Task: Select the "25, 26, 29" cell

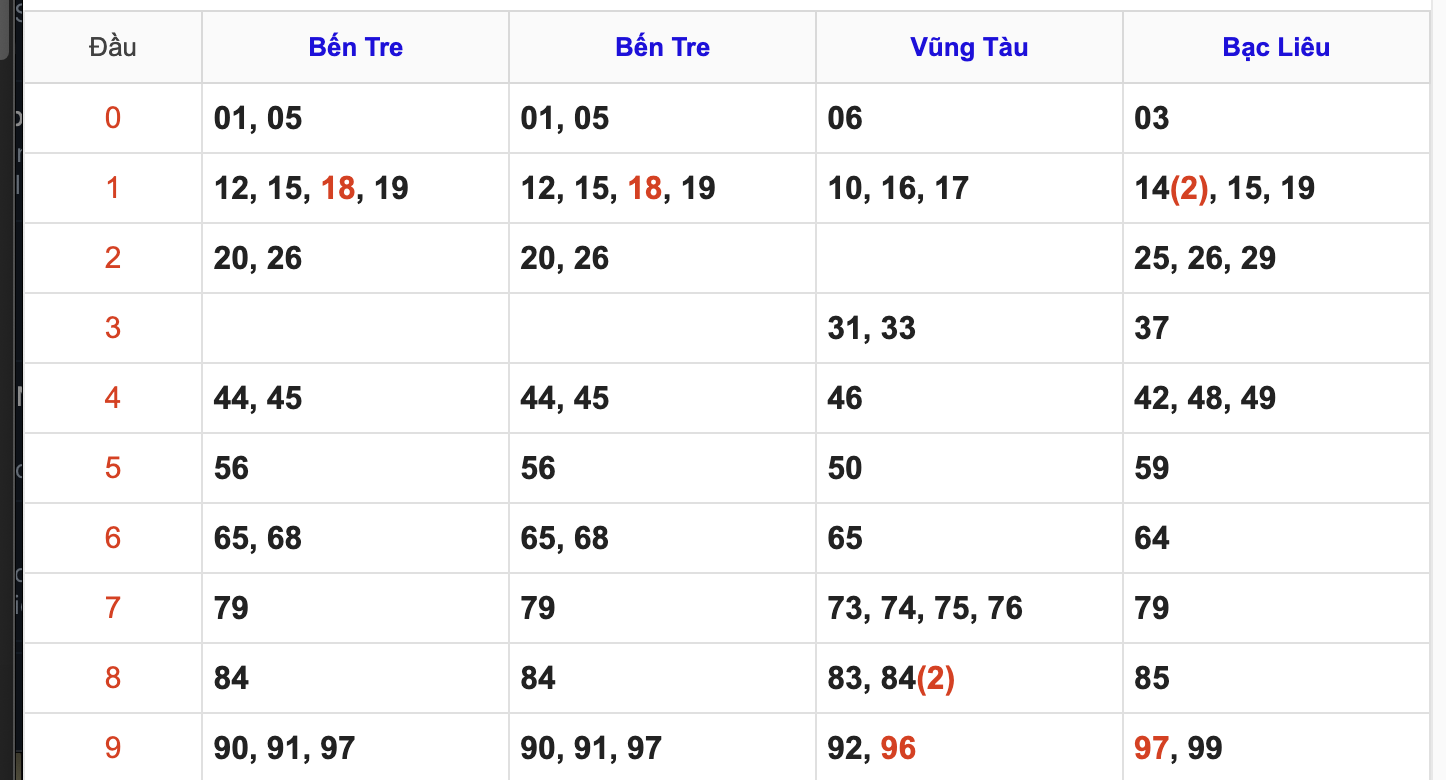Action: click(x=1205, y=258)
